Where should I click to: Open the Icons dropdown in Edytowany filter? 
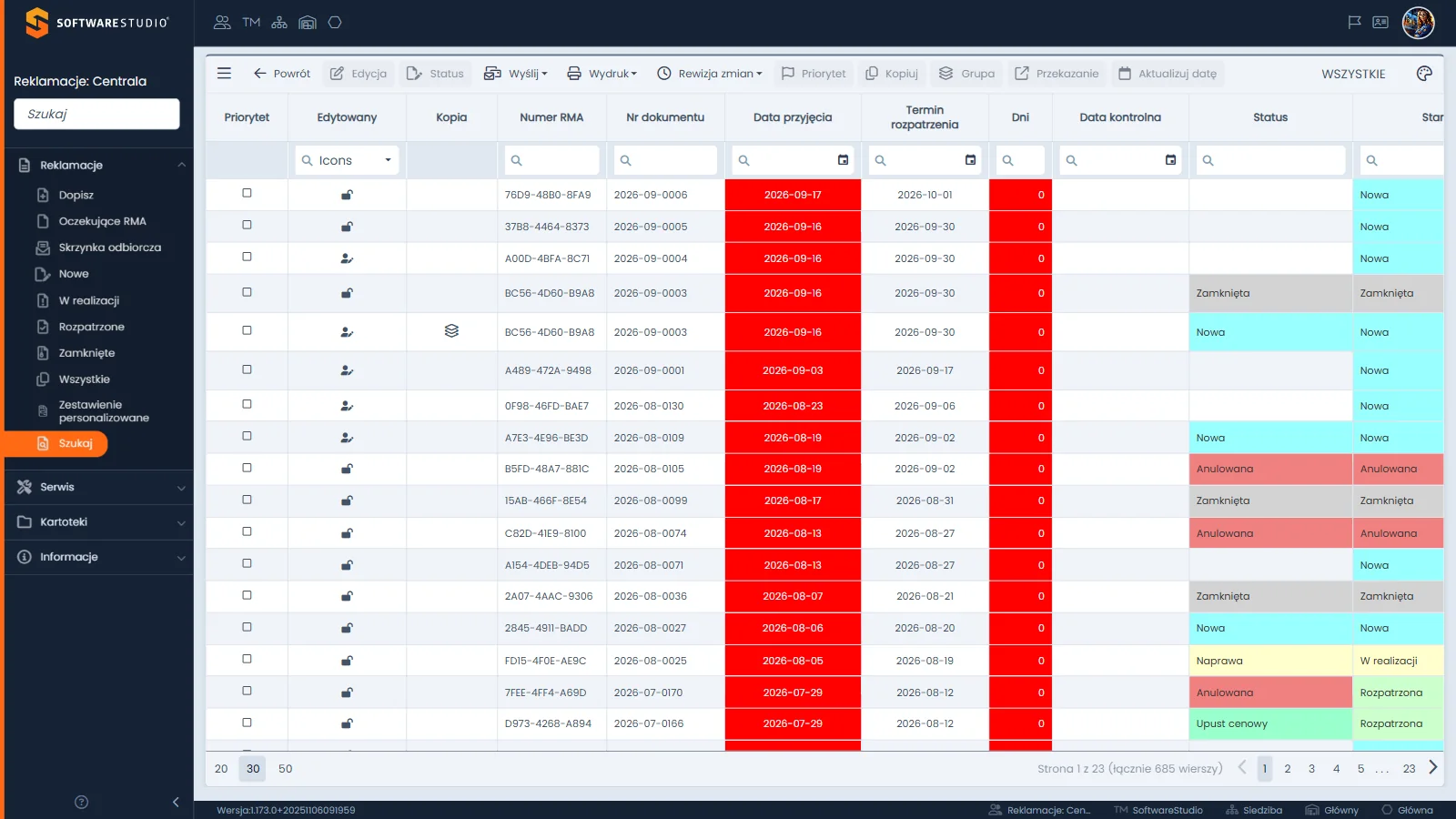coord(347,160)
